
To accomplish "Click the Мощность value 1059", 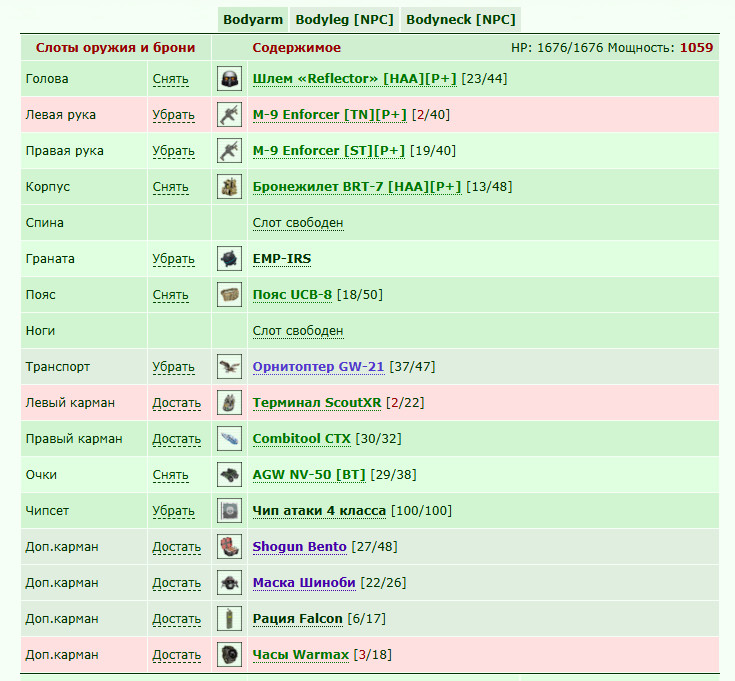I will point(697,48).
